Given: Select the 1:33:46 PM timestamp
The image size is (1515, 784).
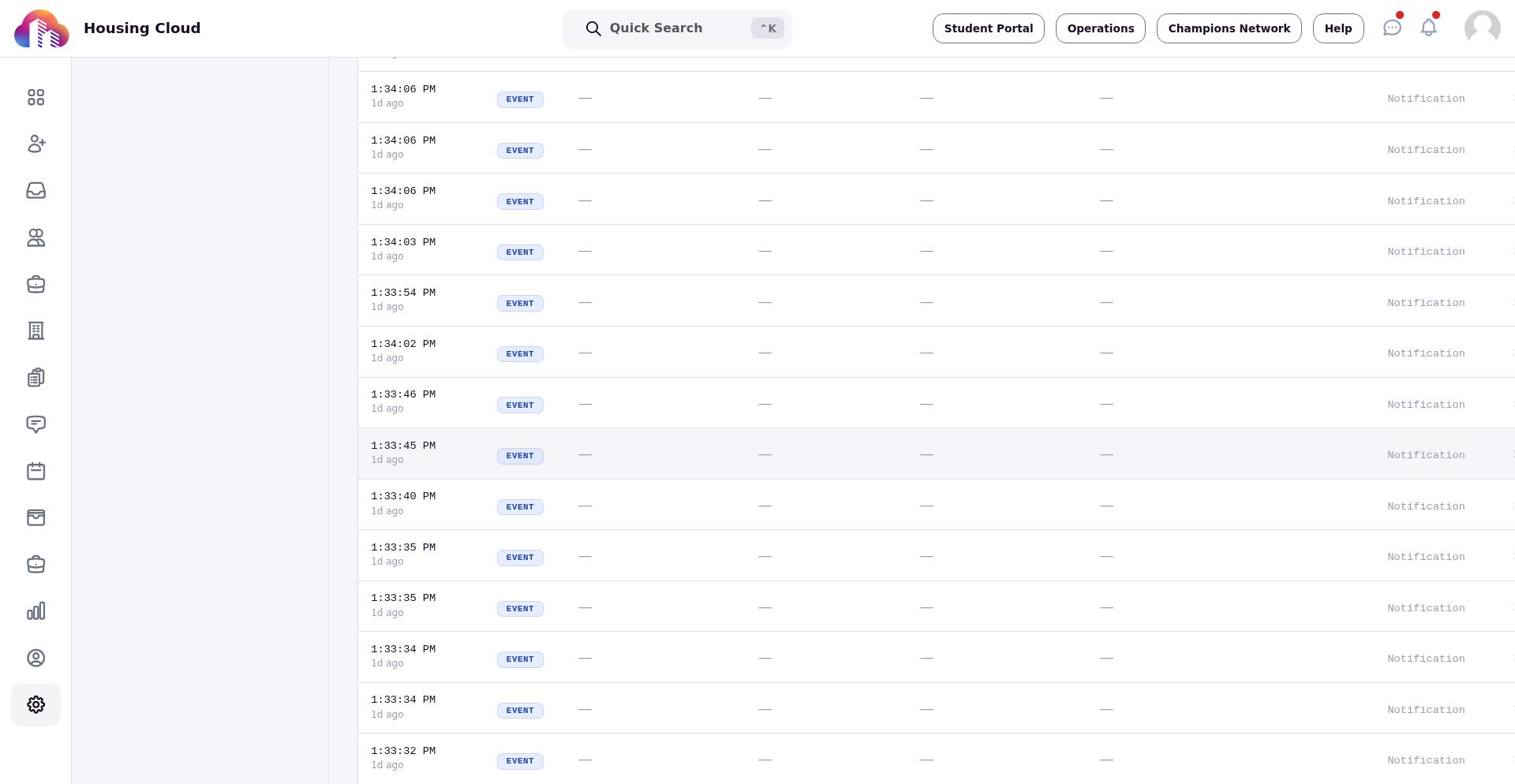Looking at the screenshot, I should pos(403,394).
